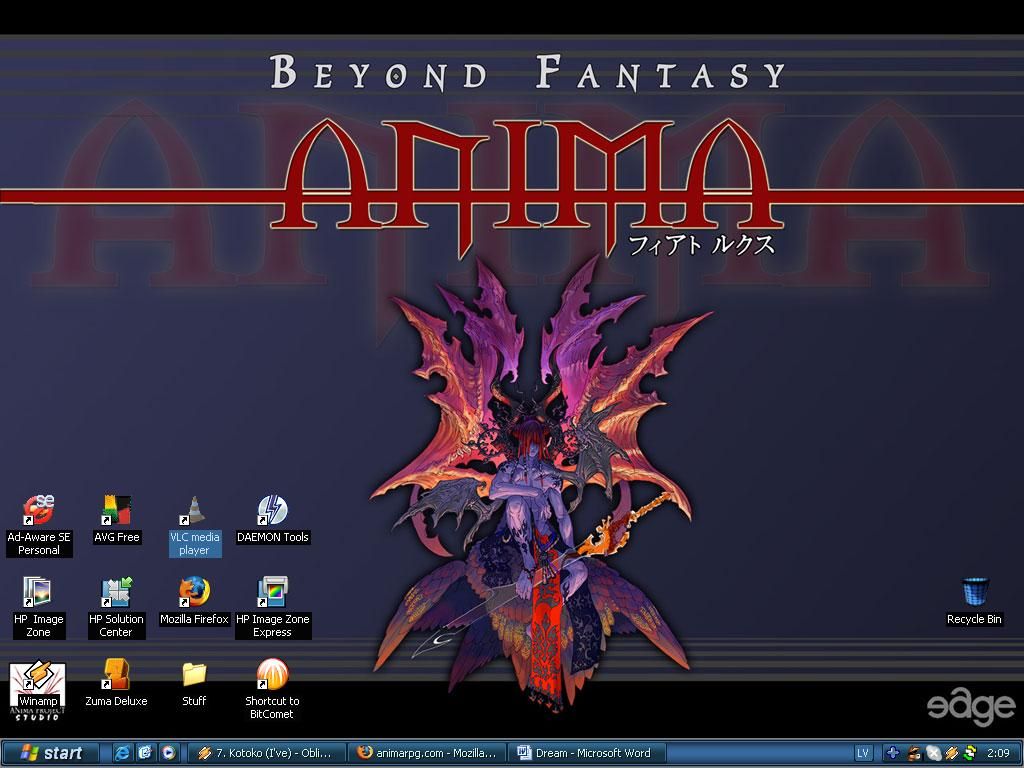Viewport: 1024px width, 768px height.
Task: Launch the Shortcut to BitComet icon
Action: pyautogui.click(x=272, y=689)
